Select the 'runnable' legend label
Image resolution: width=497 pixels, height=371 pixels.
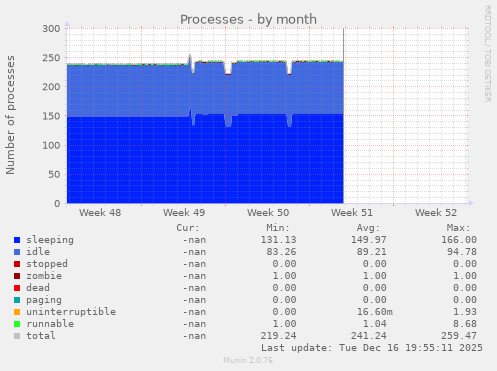coord(50,324)
